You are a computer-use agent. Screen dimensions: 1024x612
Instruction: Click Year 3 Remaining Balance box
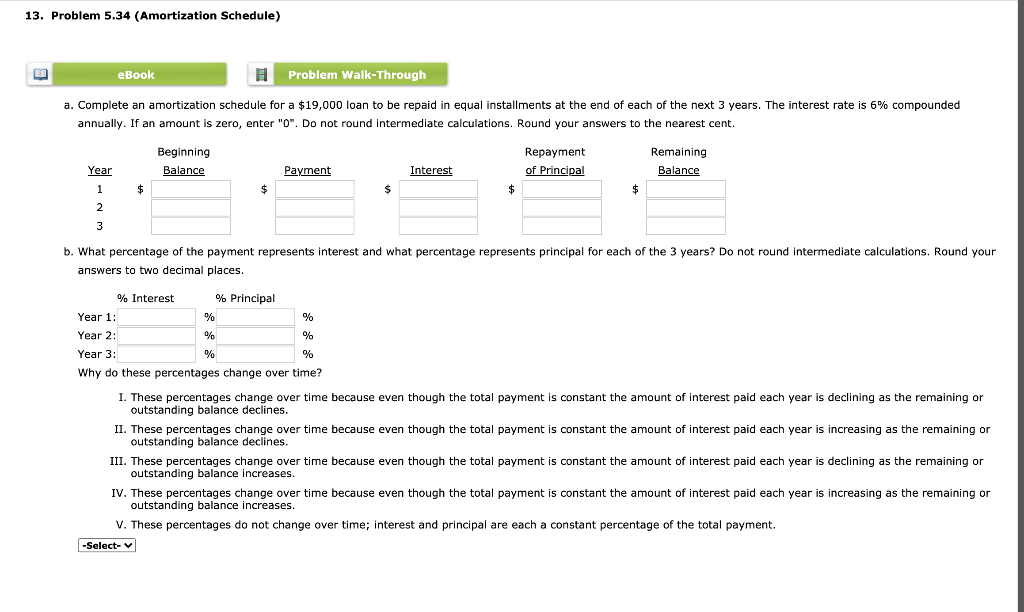(685, 225)
